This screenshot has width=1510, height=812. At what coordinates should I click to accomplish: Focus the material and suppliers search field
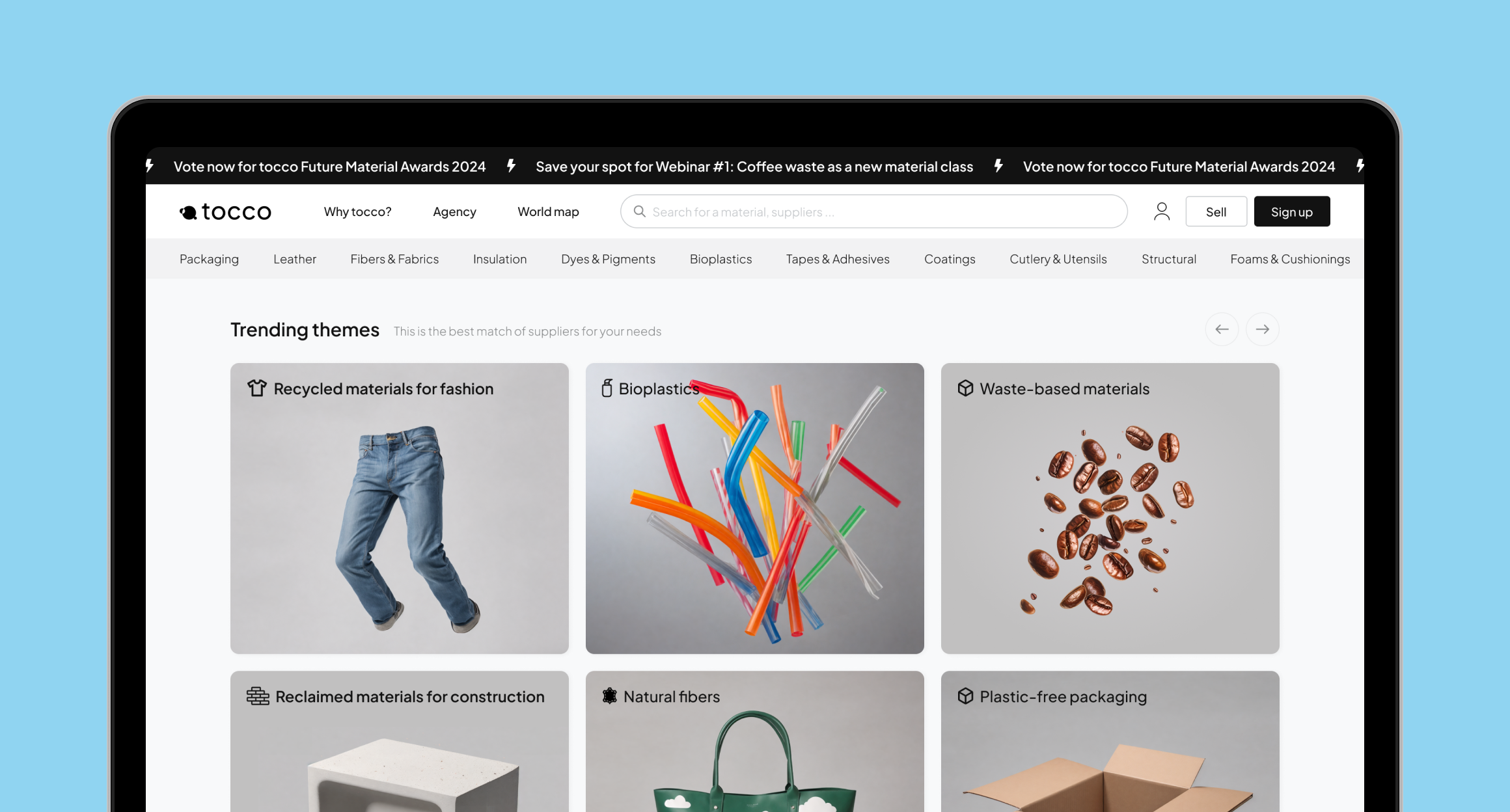(x=885, y=211)
